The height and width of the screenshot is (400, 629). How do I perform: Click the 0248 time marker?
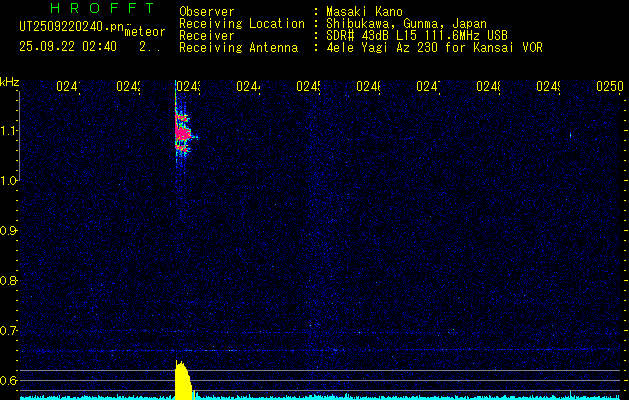(488, 86)
